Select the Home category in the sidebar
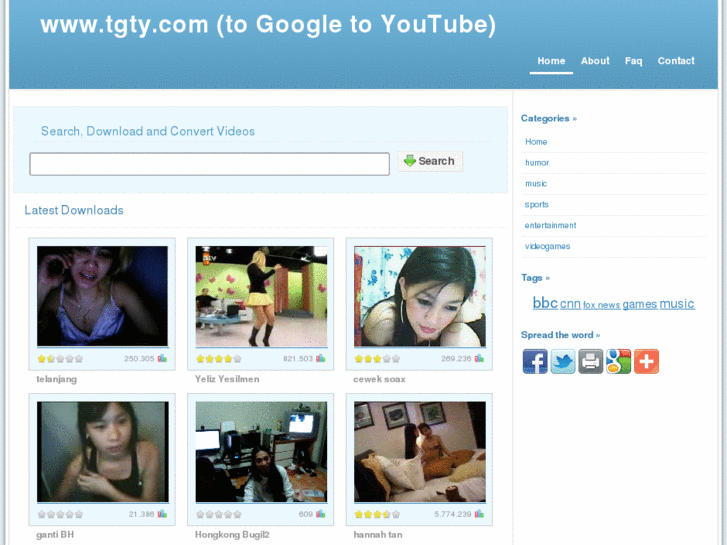This screenshot has height=545, width=727. pyautogui.click(x=536, y=142)
